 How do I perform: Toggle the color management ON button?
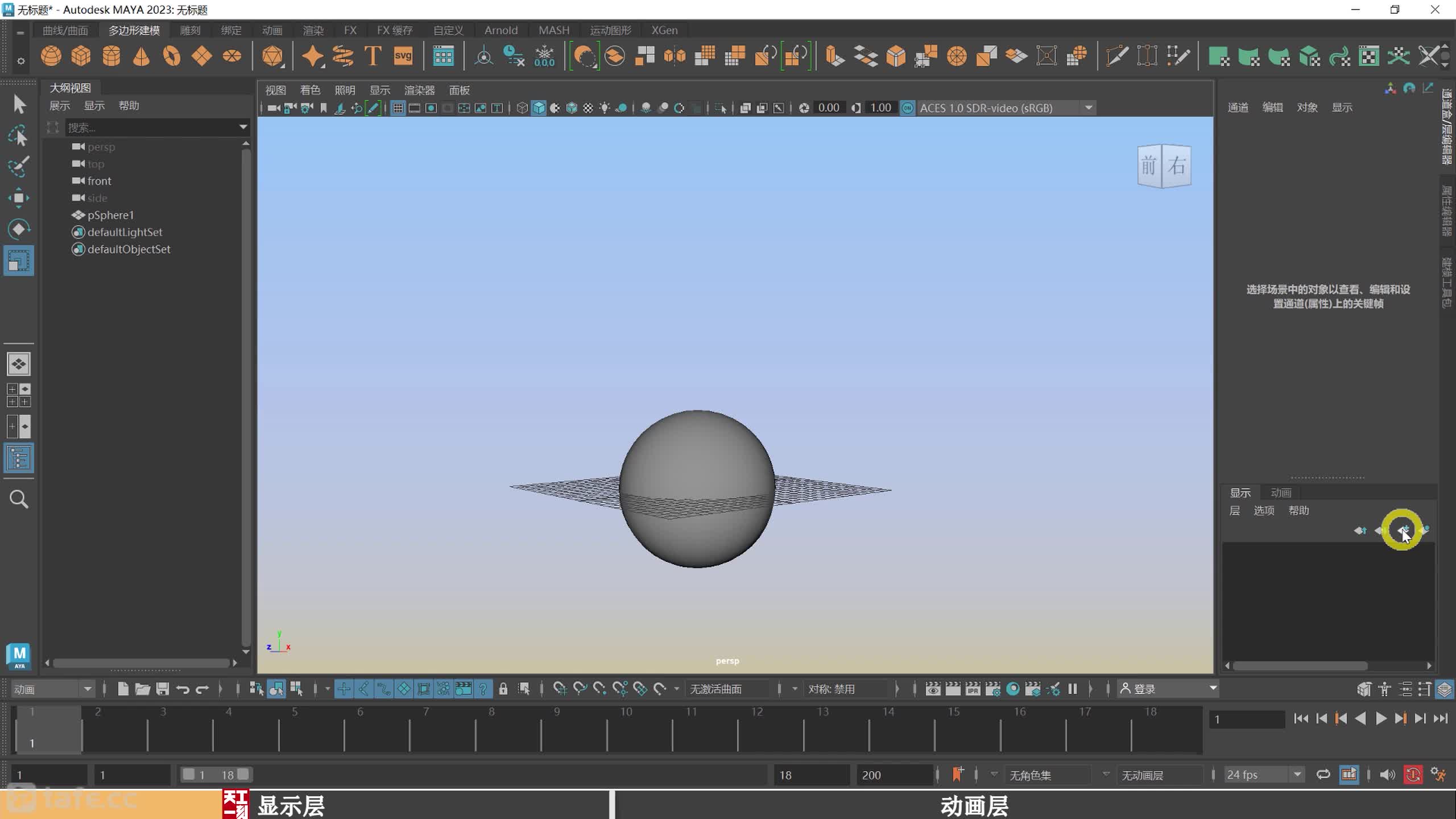pos(908,108)
